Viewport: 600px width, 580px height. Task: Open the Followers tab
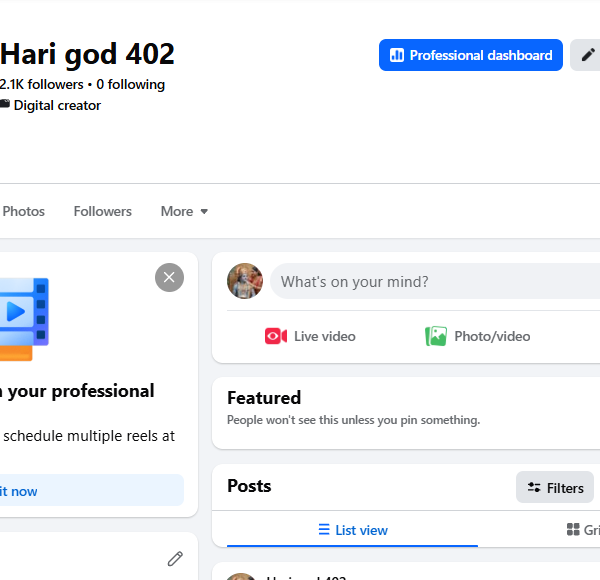[x=103, y=211]
